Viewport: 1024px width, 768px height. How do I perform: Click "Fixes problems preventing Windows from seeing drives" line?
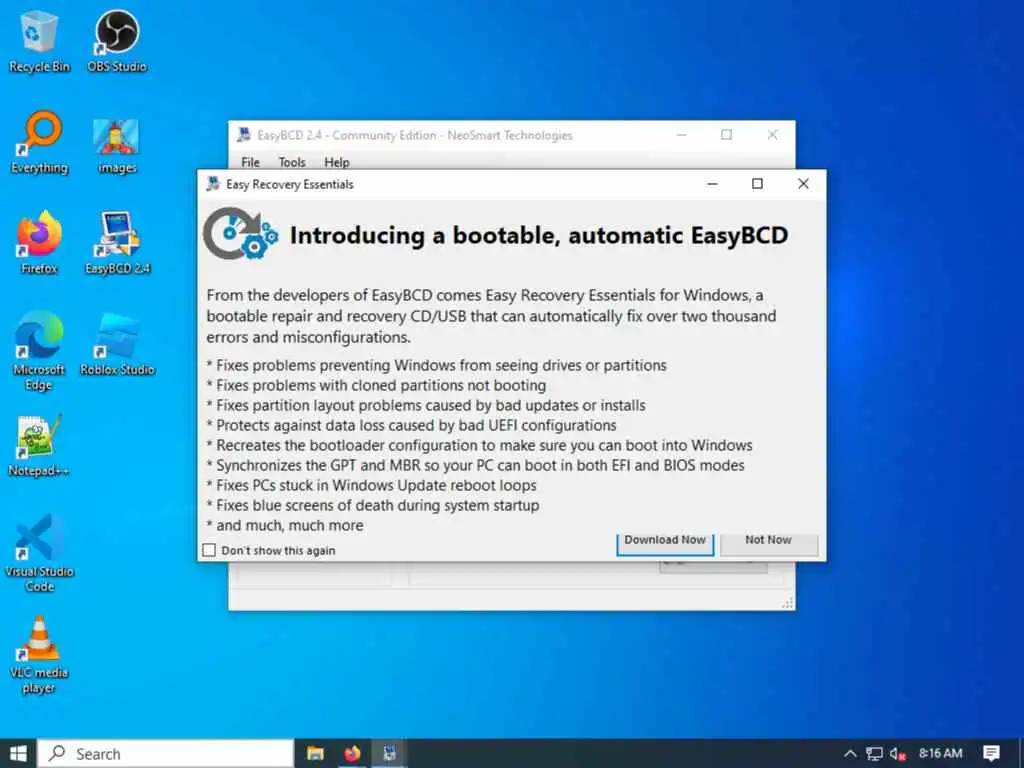pyautogui.click(x=436, y=365)
